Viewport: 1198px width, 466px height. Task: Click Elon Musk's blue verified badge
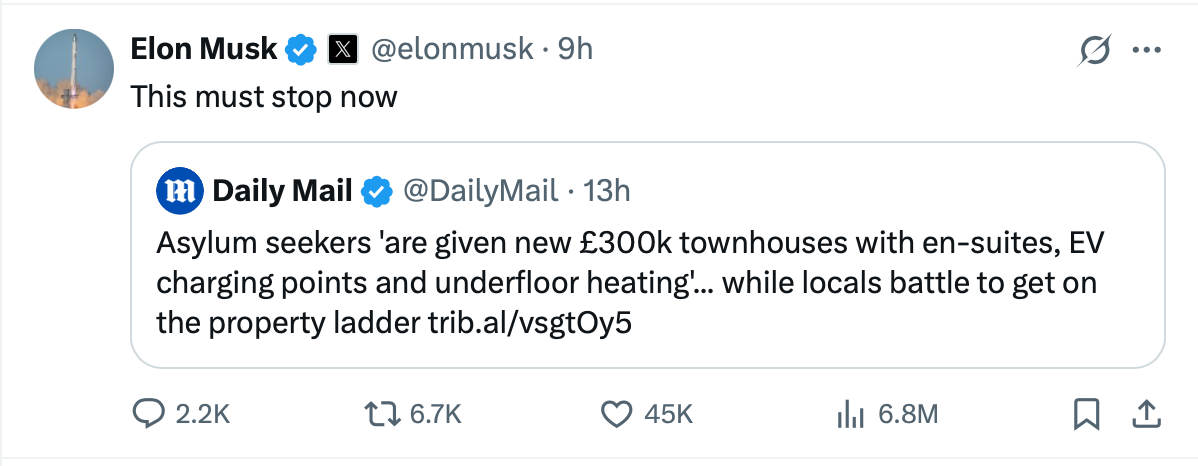tap(302, 48)
